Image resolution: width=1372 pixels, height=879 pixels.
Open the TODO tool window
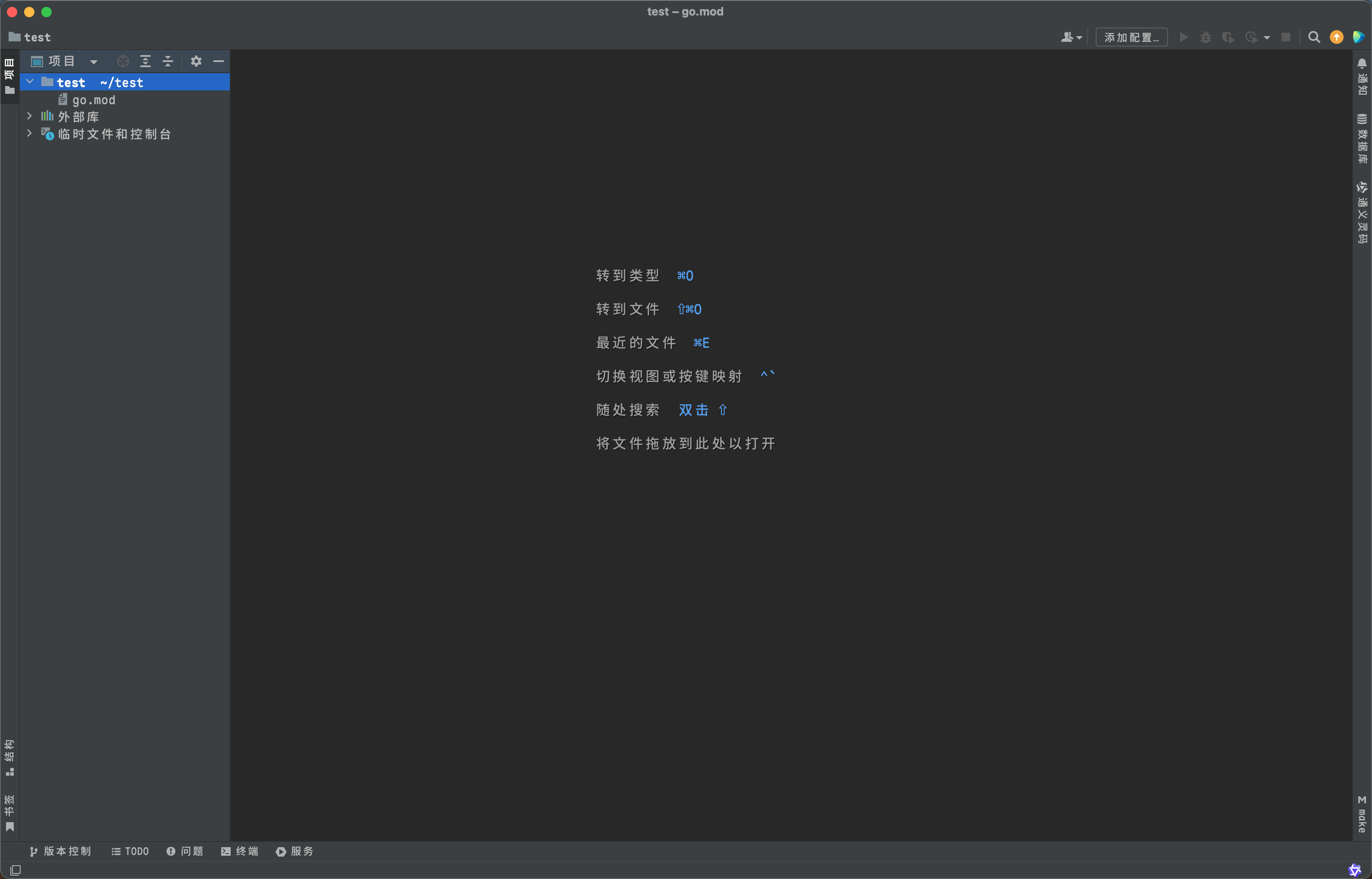coord(130,851)
